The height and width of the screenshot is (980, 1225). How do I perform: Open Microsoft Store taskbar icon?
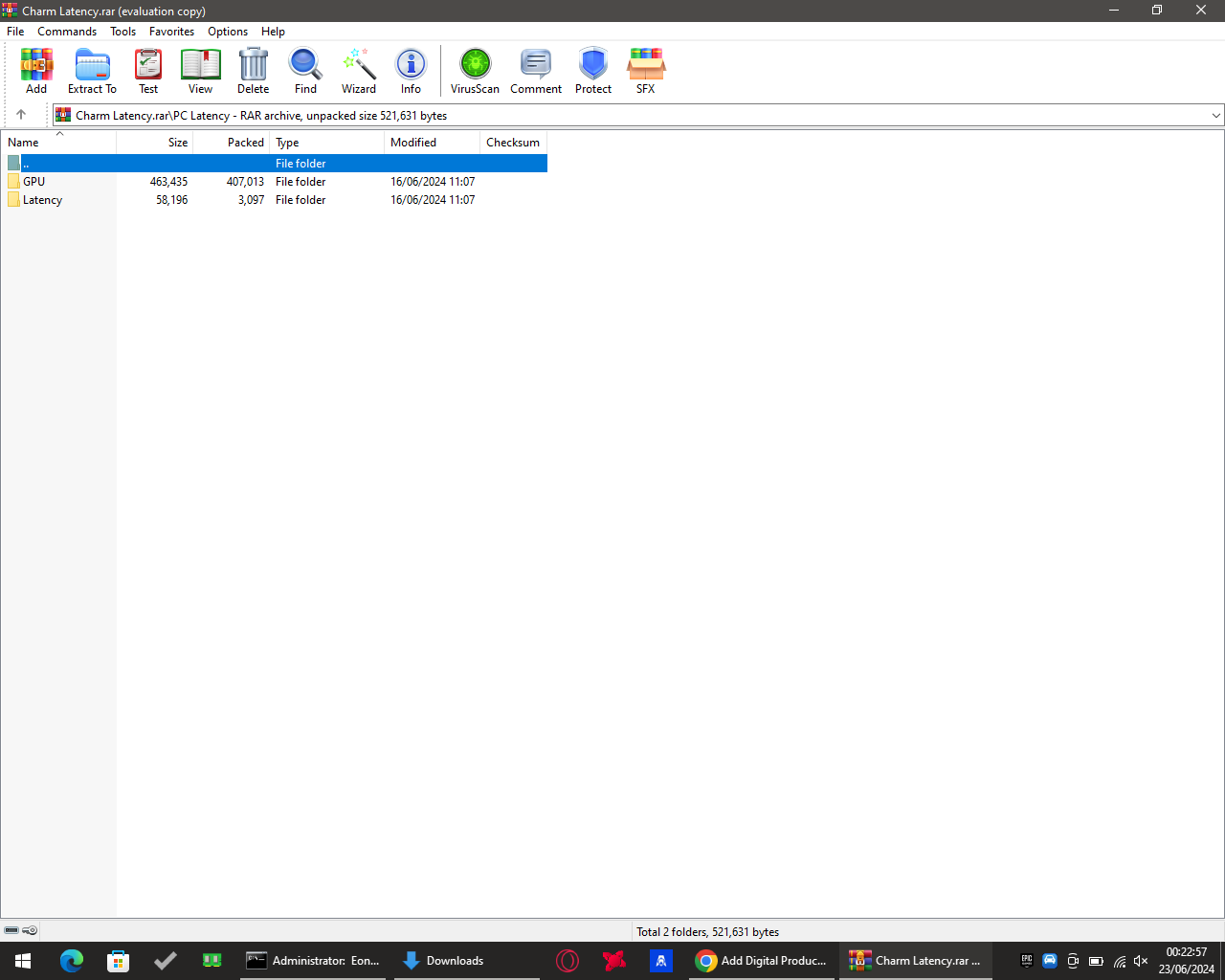(119, 960)
